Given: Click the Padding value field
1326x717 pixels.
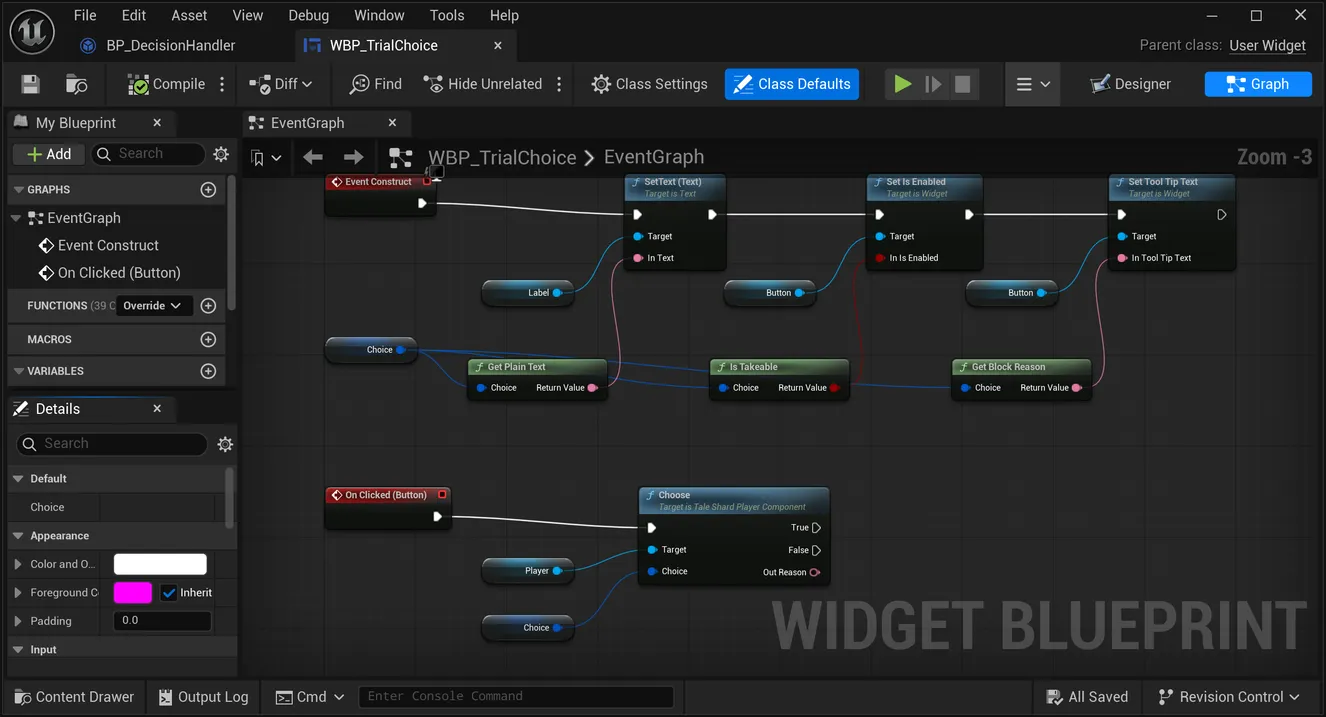Looking at the screenshot, I should pos(162,621).
